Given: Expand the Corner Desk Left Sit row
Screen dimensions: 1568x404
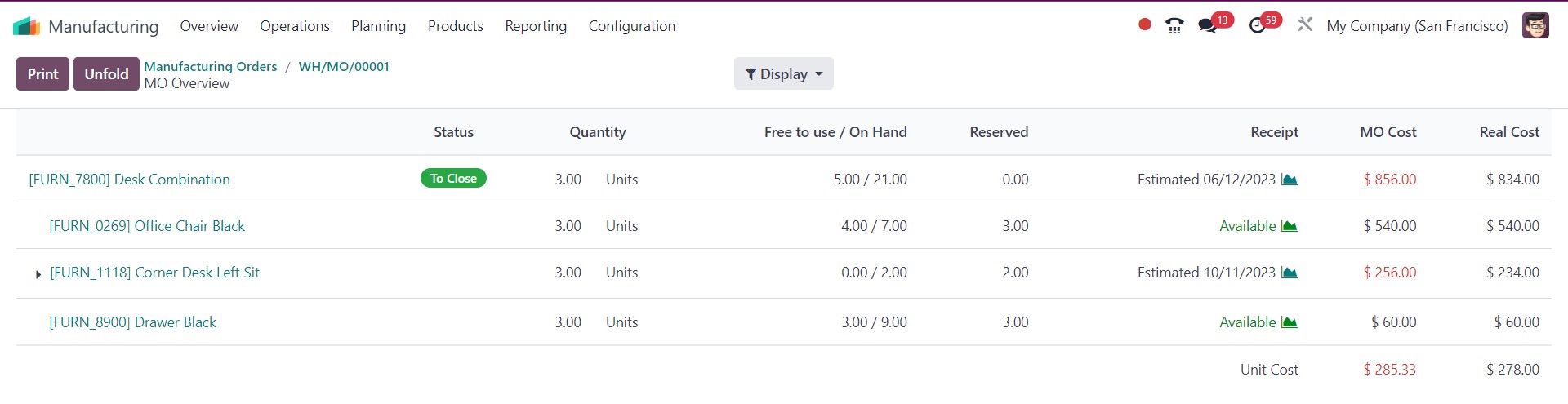Looking at the screenshot, I should (x=38, y=274).
